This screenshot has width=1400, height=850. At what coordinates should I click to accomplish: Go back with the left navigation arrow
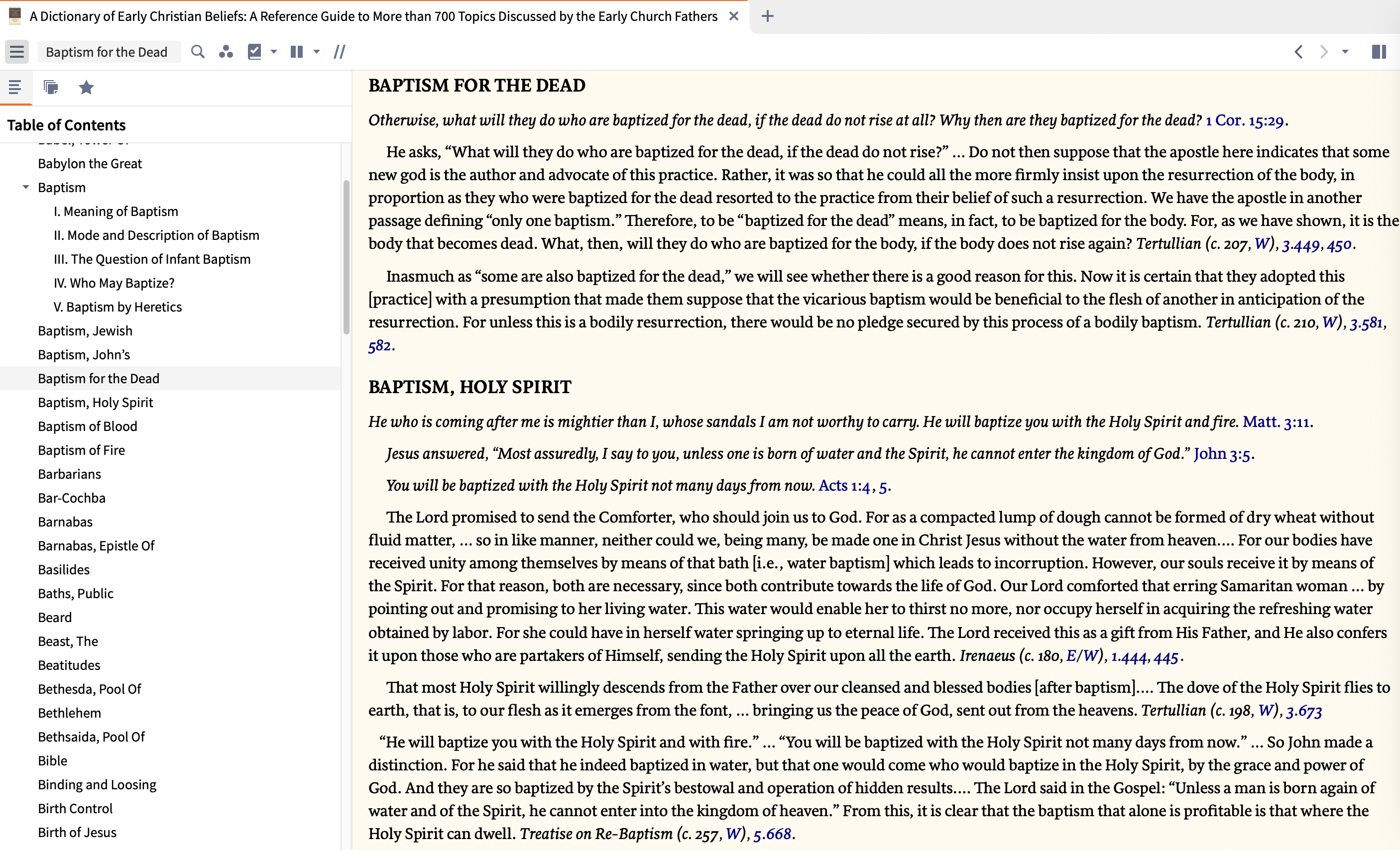coord(1299,52)
